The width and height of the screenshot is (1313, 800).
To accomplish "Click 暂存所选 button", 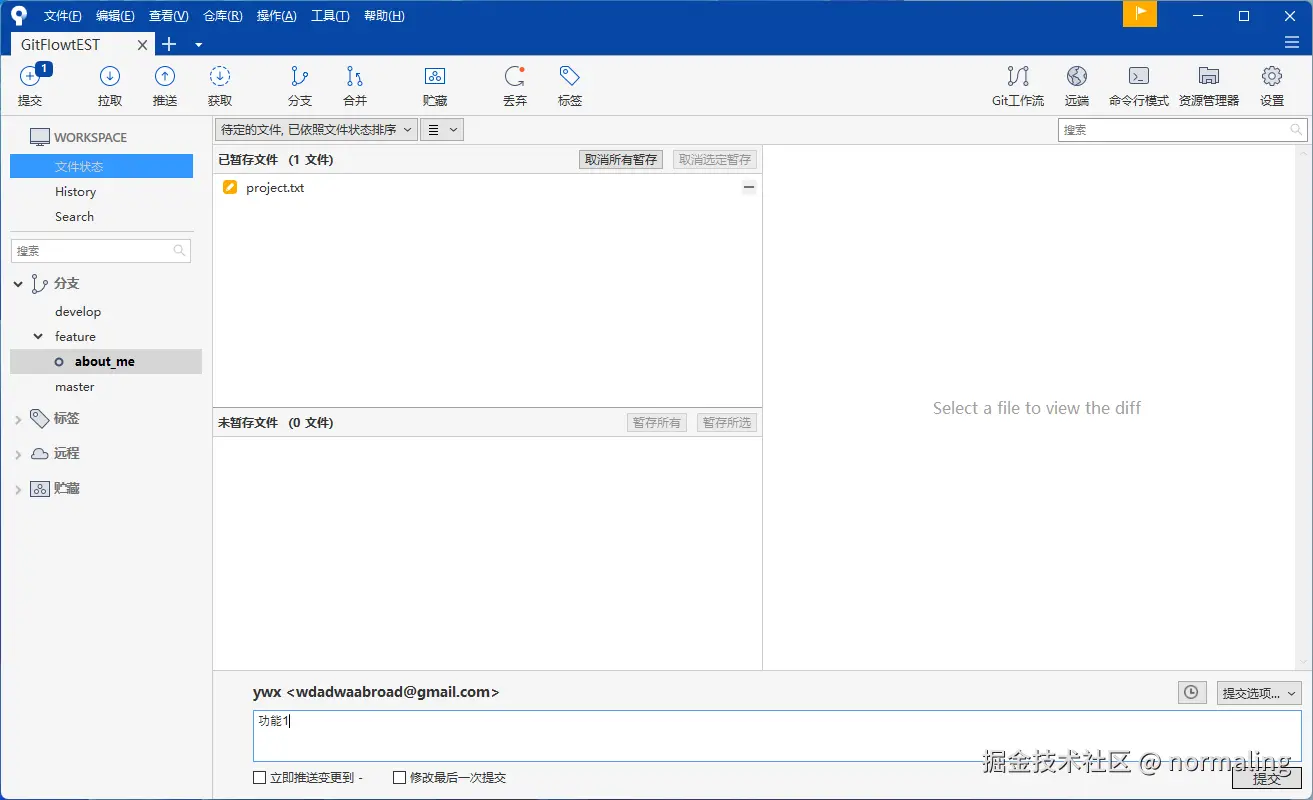I will tap(727, 423).
